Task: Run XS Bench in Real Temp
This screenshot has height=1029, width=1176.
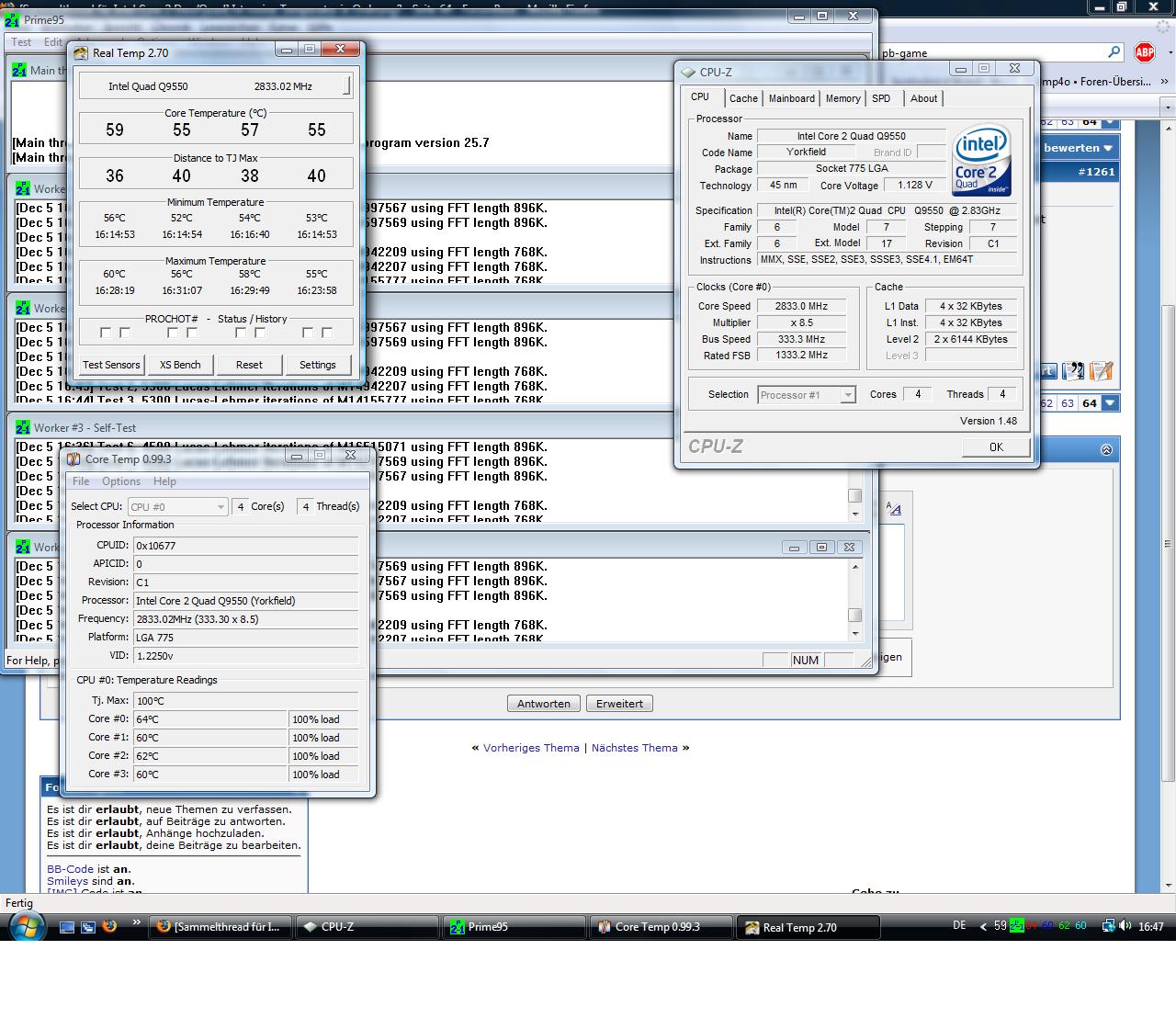Action: tap(180, 365)
